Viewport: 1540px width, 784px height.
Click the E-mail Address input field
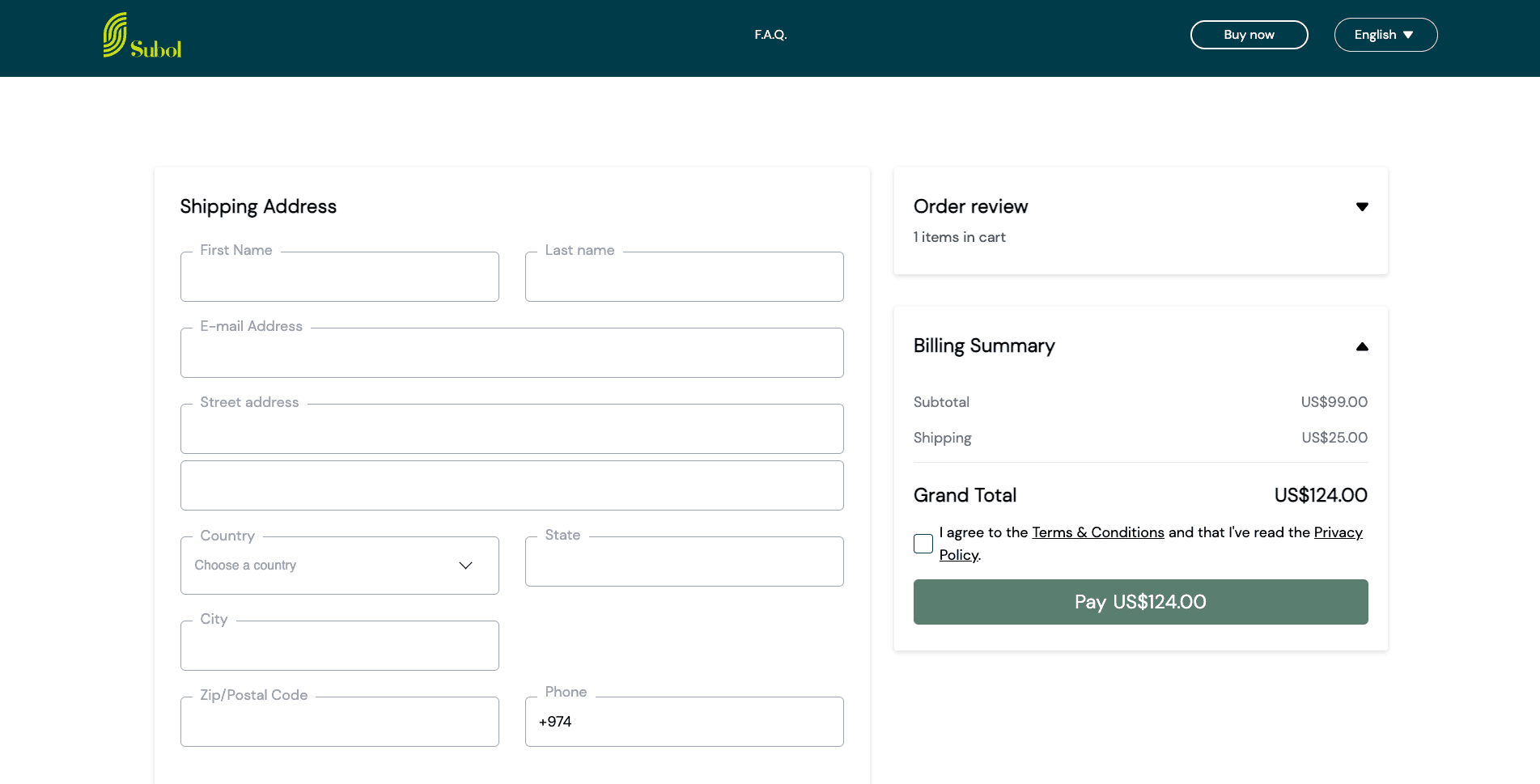[511, 353]
